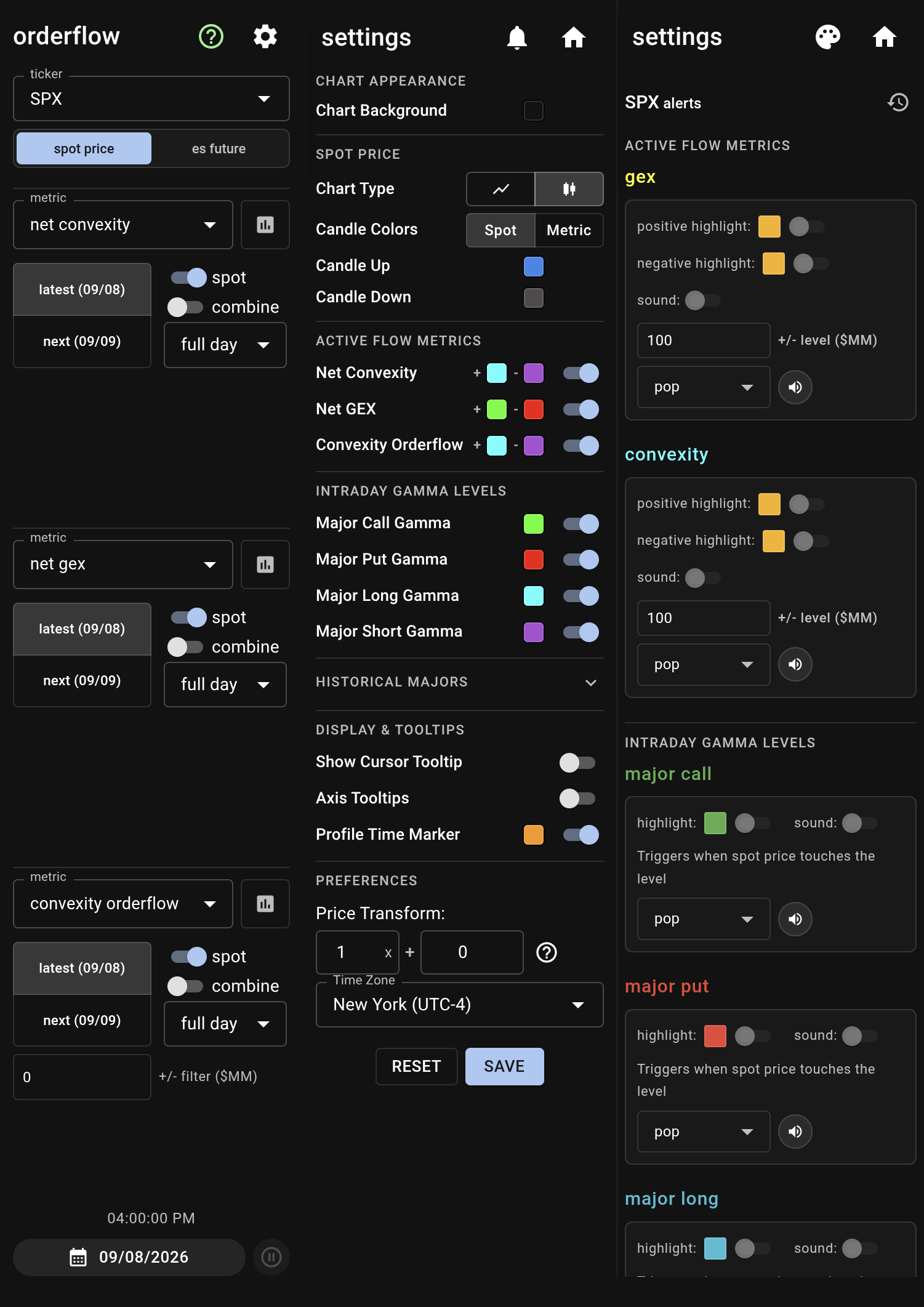Change Profile Time Marker orange swatch
924x1307 pixels.
point(534,835)
